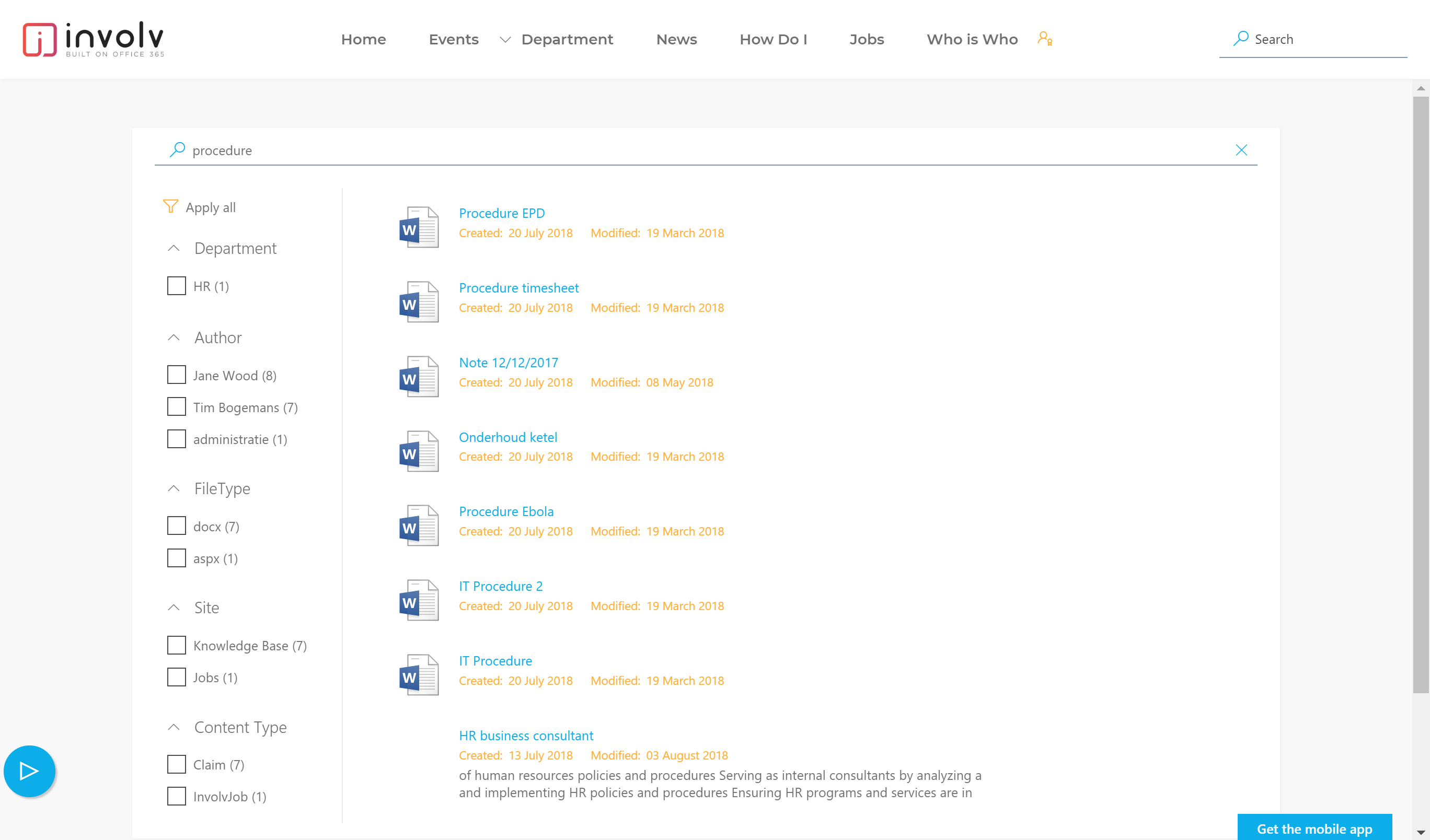
Task: Go to Home in the navigation
Action: (x=363, y=39)
